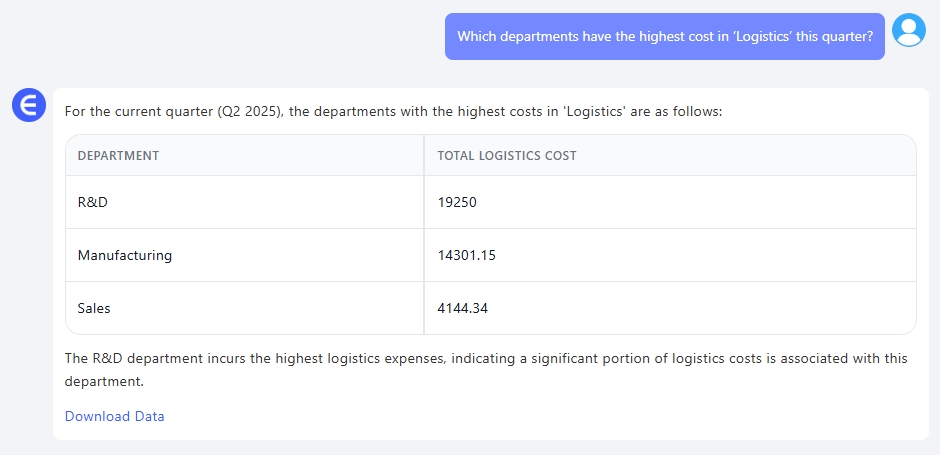Click the Download Data link
940x455 pixels.
click(114, 416)
